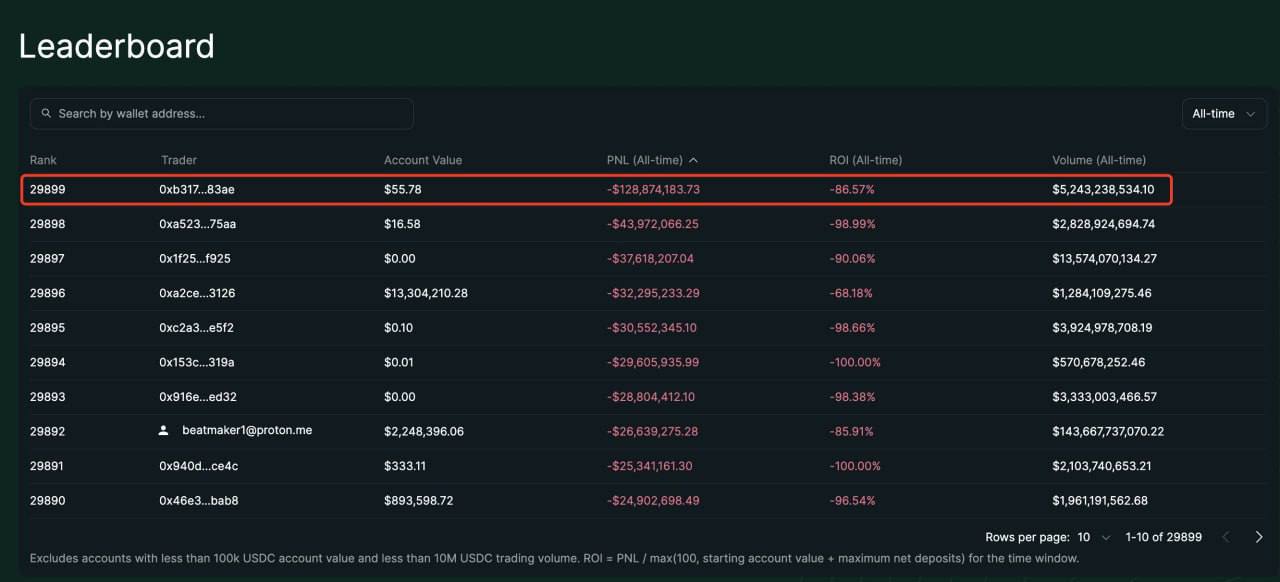This screenshot has height=582, width=1280.
Task: Go to the next page arrow
Action: pyautogui.click(x=1258, y=537)
